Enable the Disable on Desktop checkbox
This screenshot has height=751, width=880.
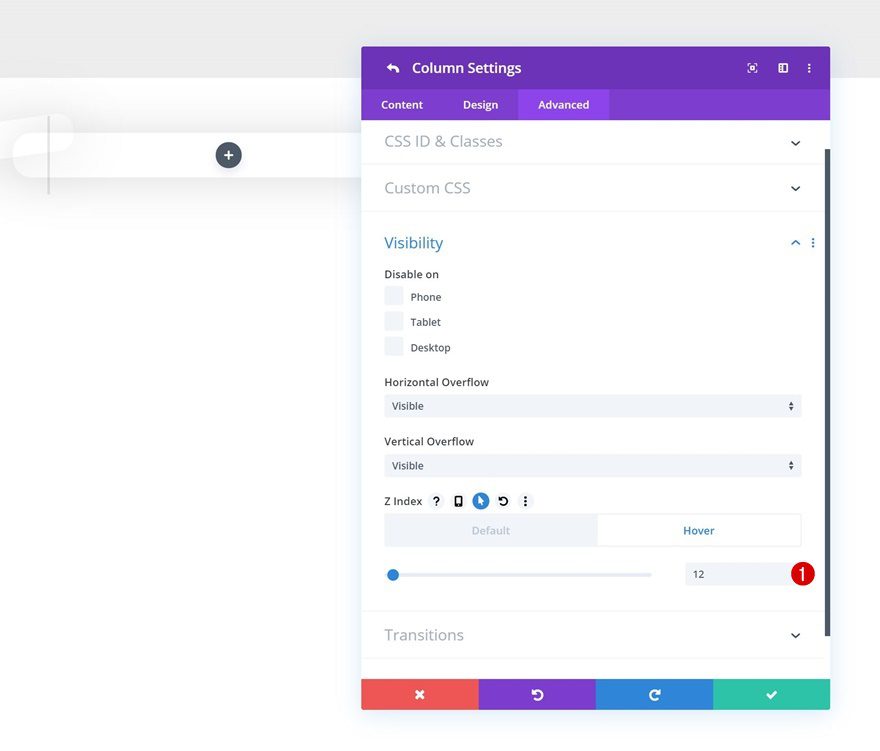pos(394,346)
